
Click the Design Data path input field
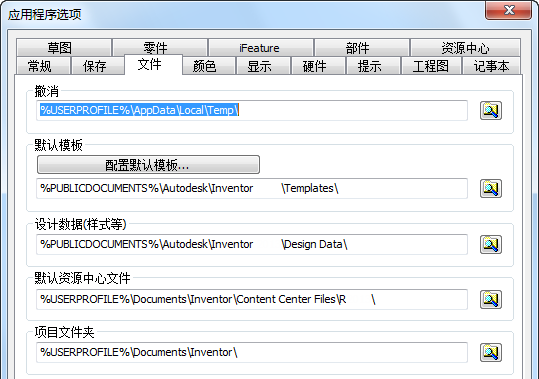click(x=252, y=244)
